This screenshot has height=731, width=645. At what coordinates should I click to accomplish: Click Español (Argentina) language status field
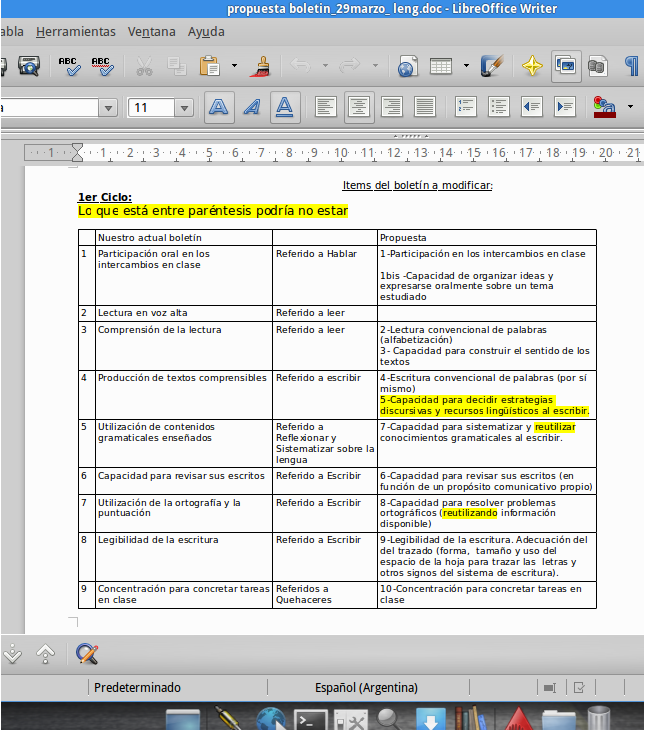click(x=366, y=688)
